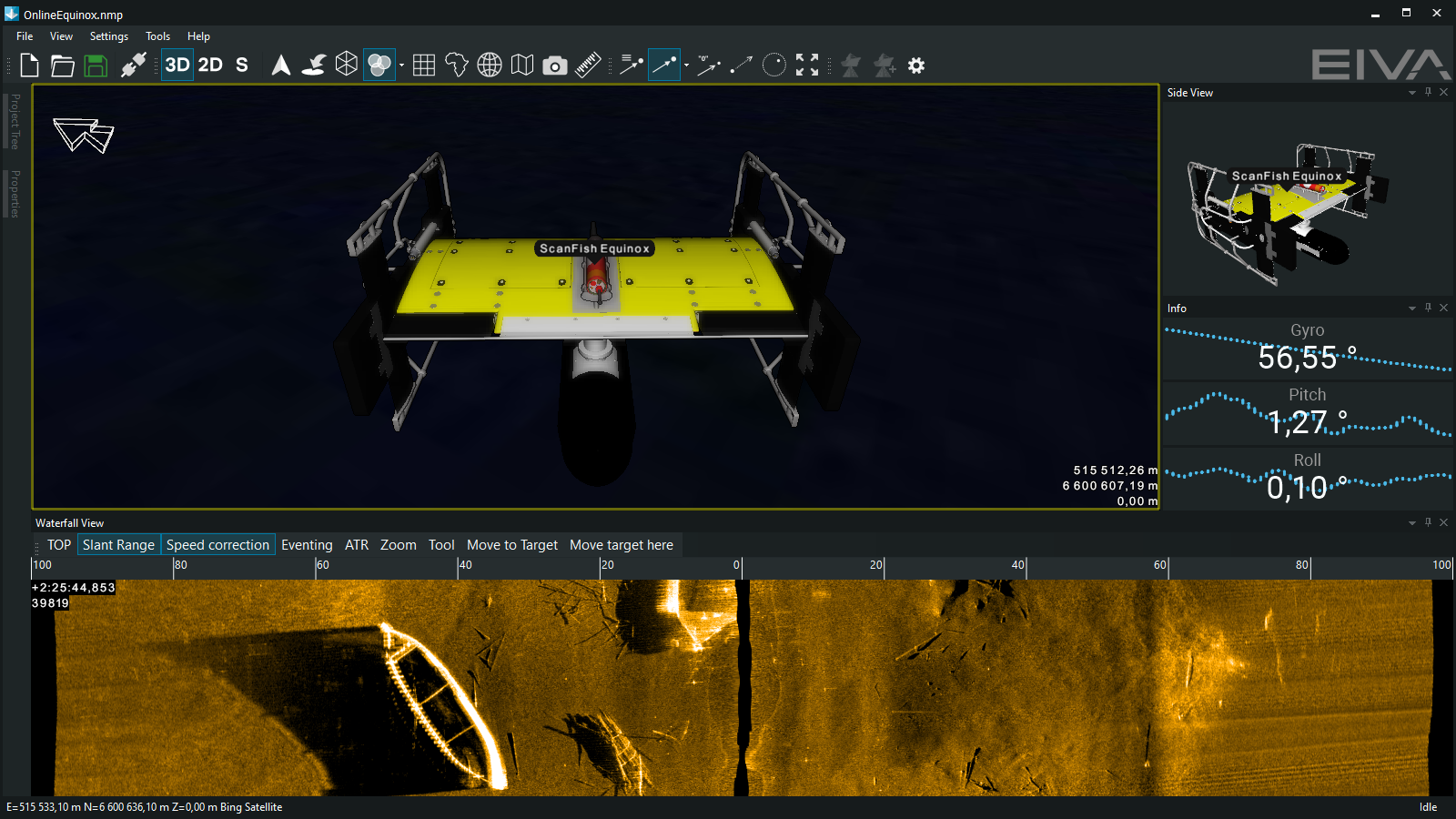Viewport: 1456px width, 819px height.
Task: Open a project with the folder icon
Action: click(x=62, y=66)
